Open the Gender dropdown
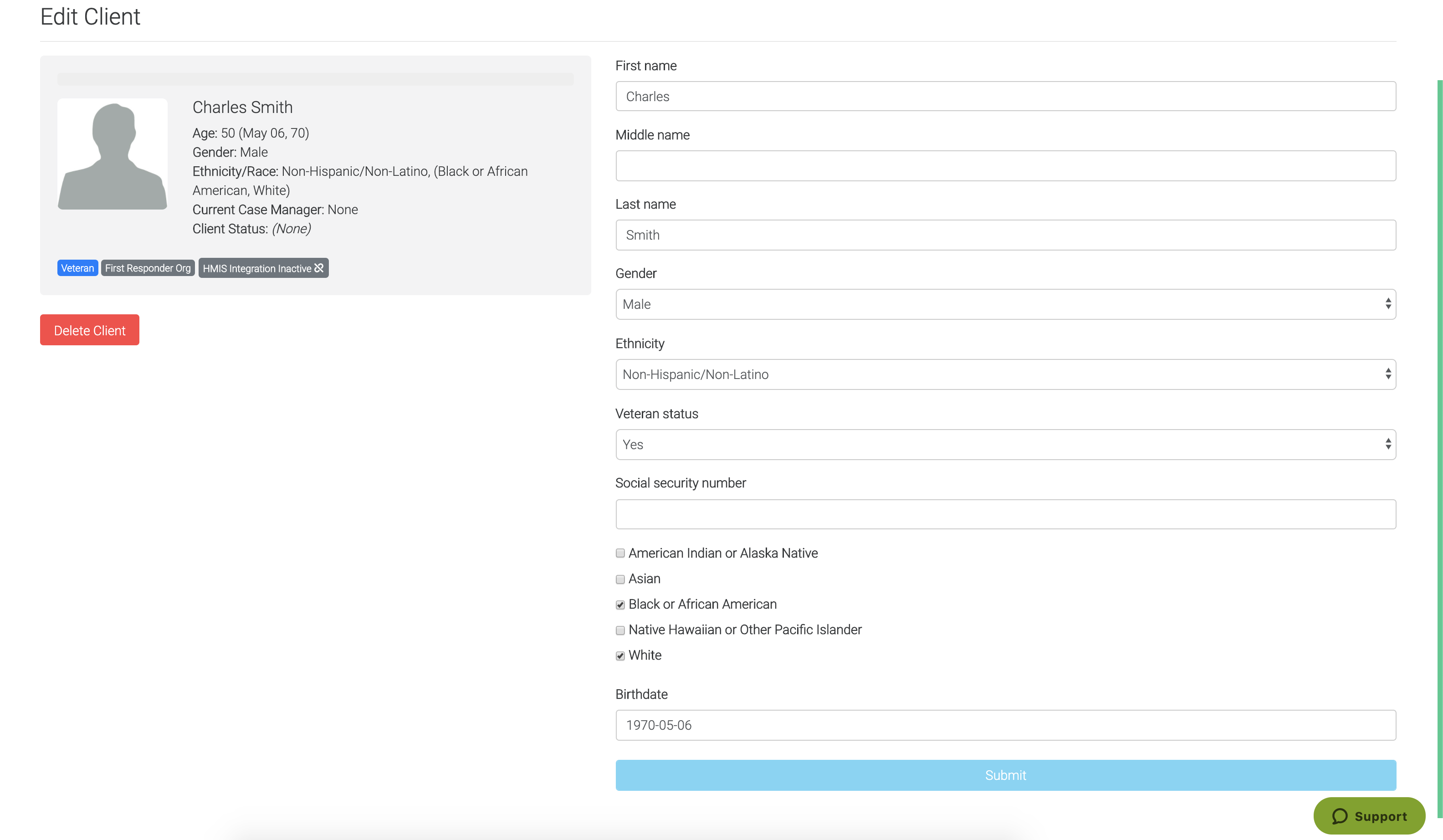Viewport: 1443px width, 840px height. tap(1005, 304)
